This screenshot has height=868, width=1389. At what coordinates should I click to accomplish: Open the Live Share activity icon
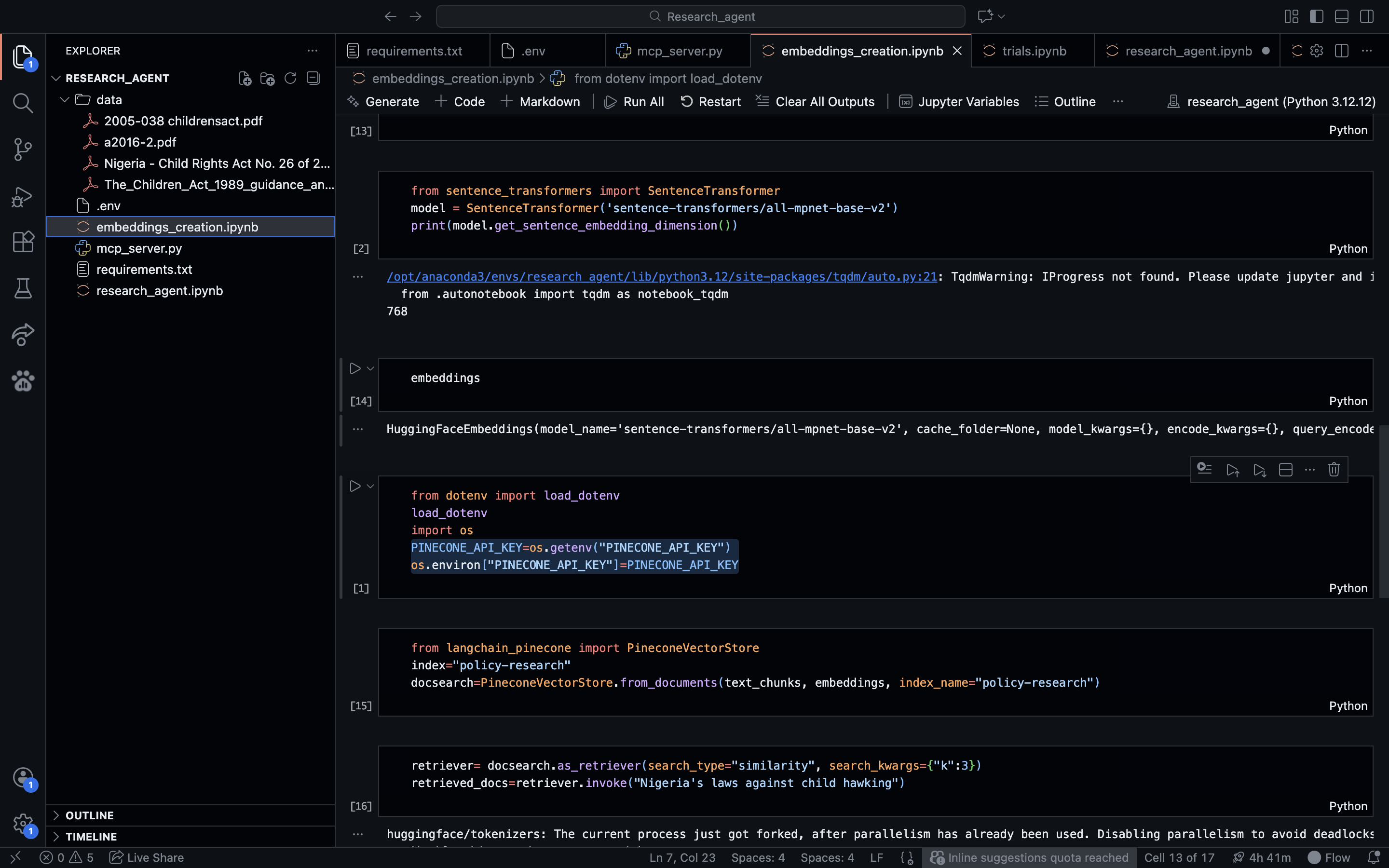point(23,335)
